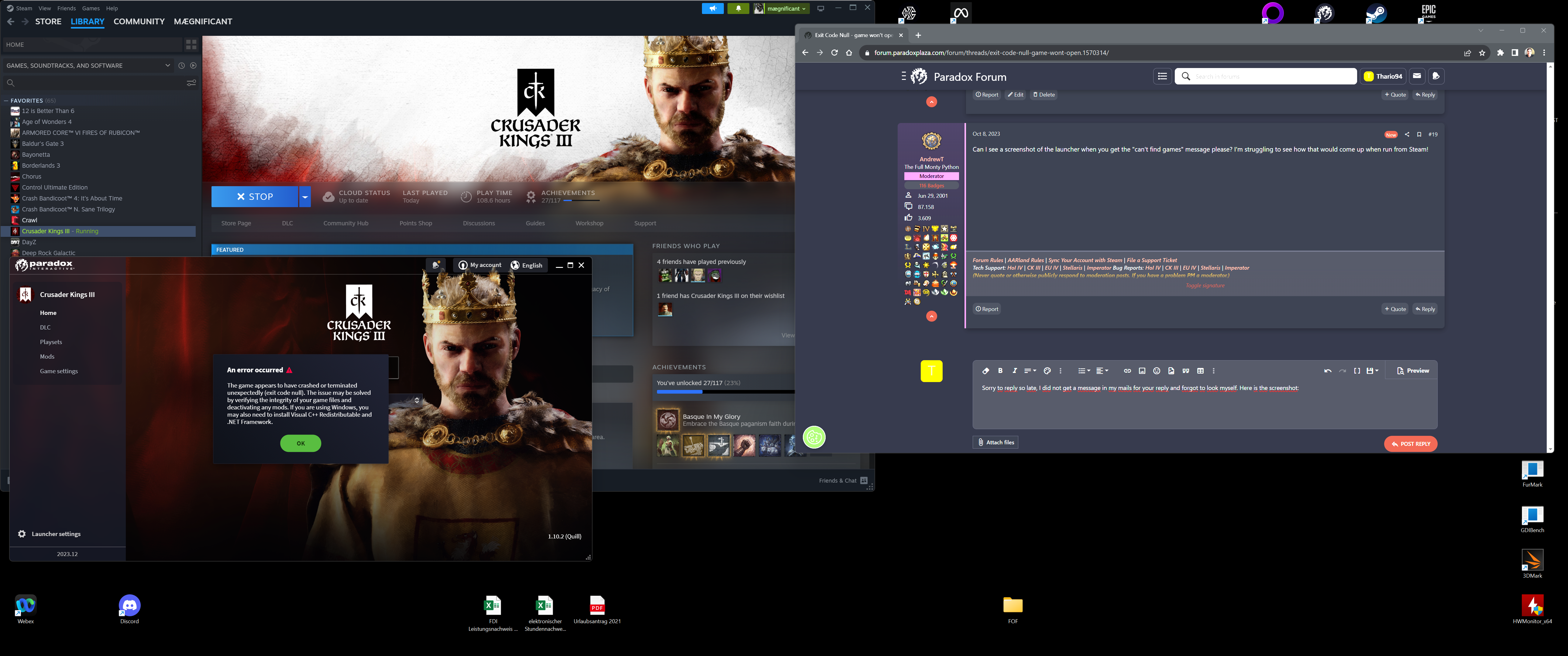
Task: Open Playsets in Paradox launcher sidebar
Action: point(51,342)
